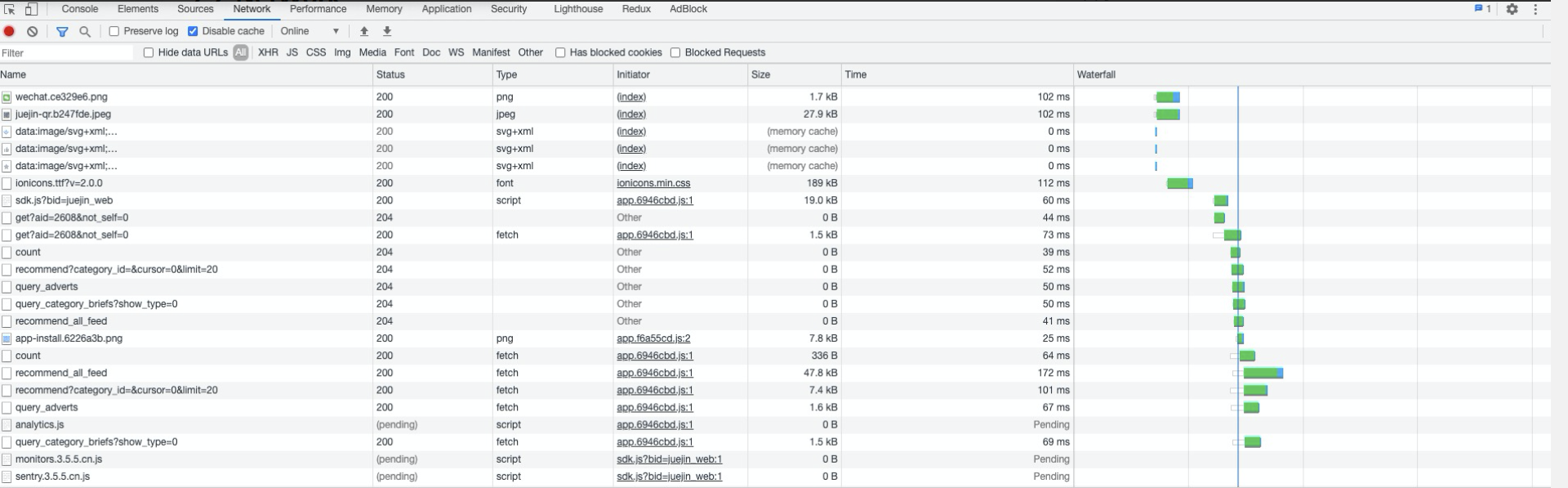Open sdk.js initiator link for monitors.3.5.5.cn.js

pyautogui.click(x=669, y=459)
